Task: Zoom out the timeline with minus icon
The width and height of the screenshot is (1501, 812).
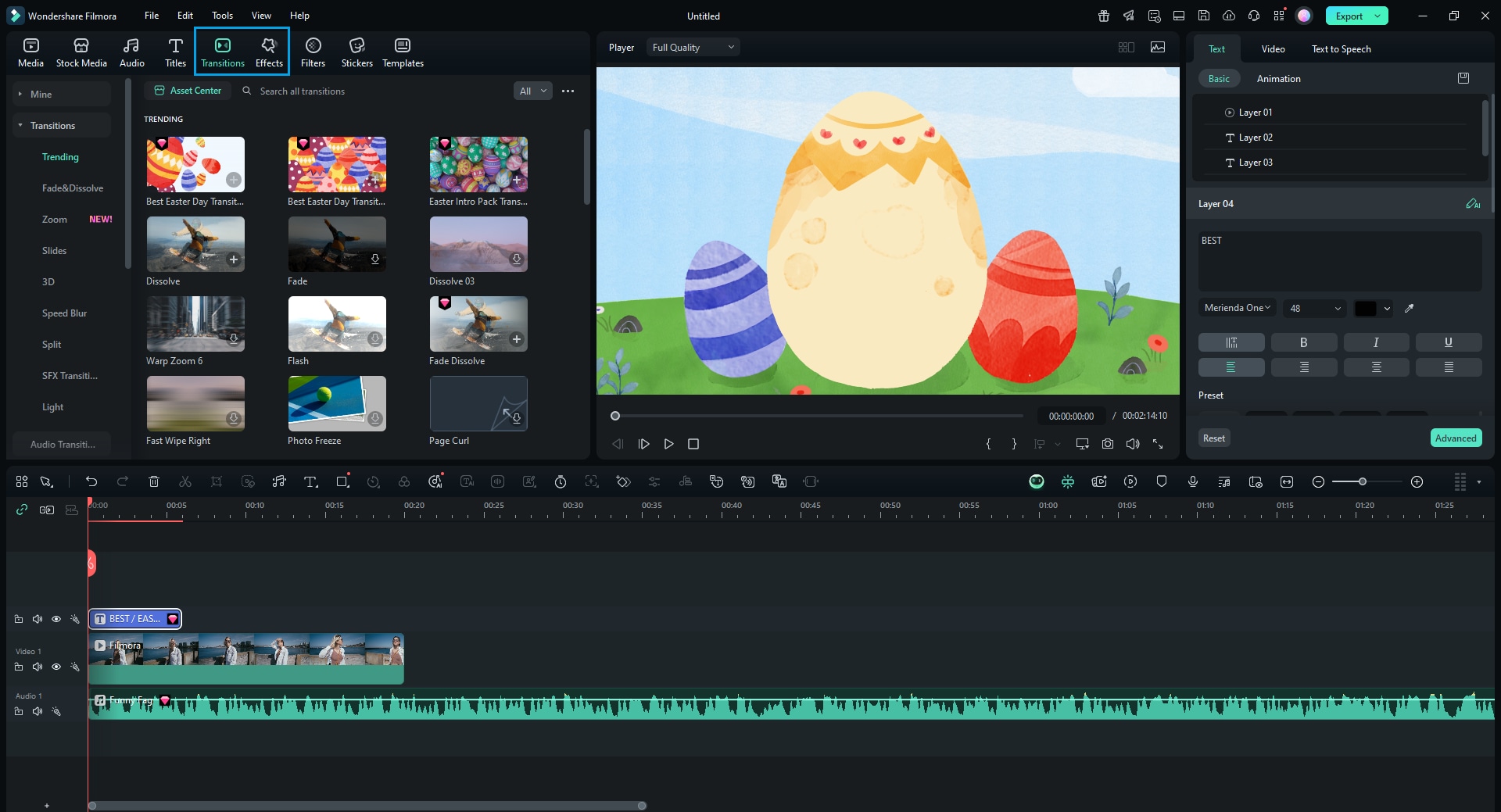Action: pos(1318,481)
